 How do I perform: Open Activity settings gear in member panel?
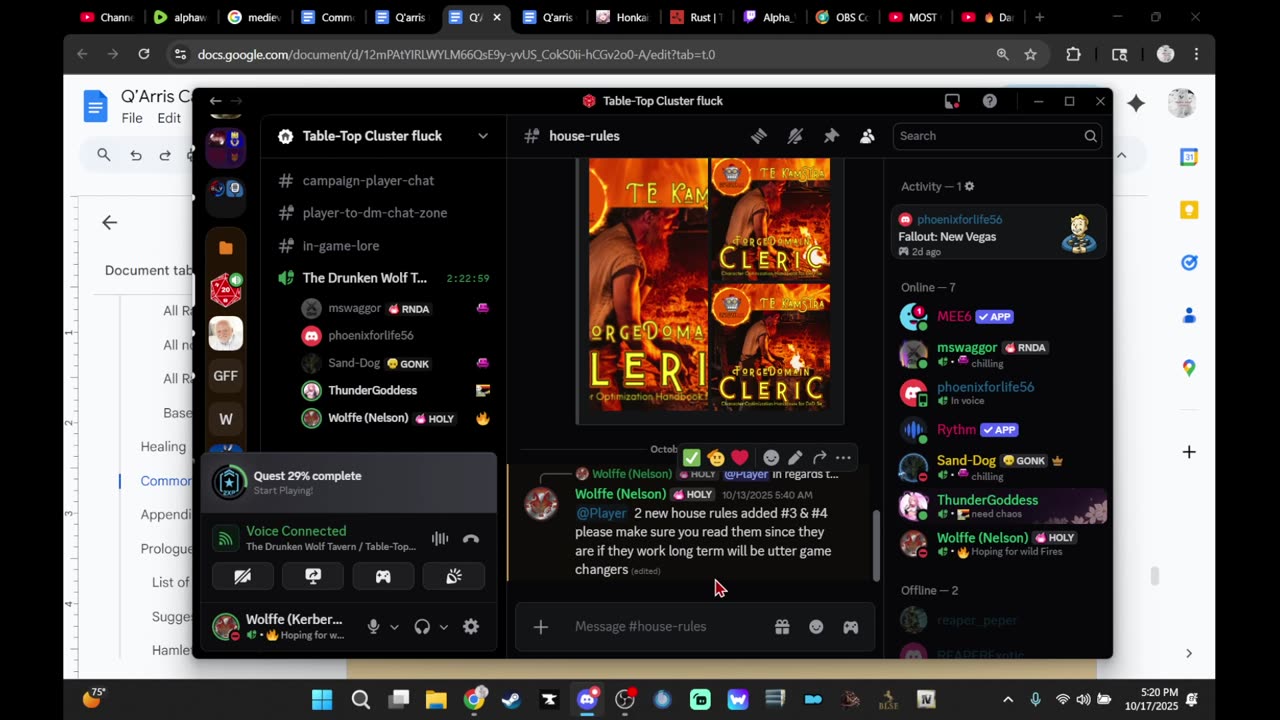click(969, 187)
